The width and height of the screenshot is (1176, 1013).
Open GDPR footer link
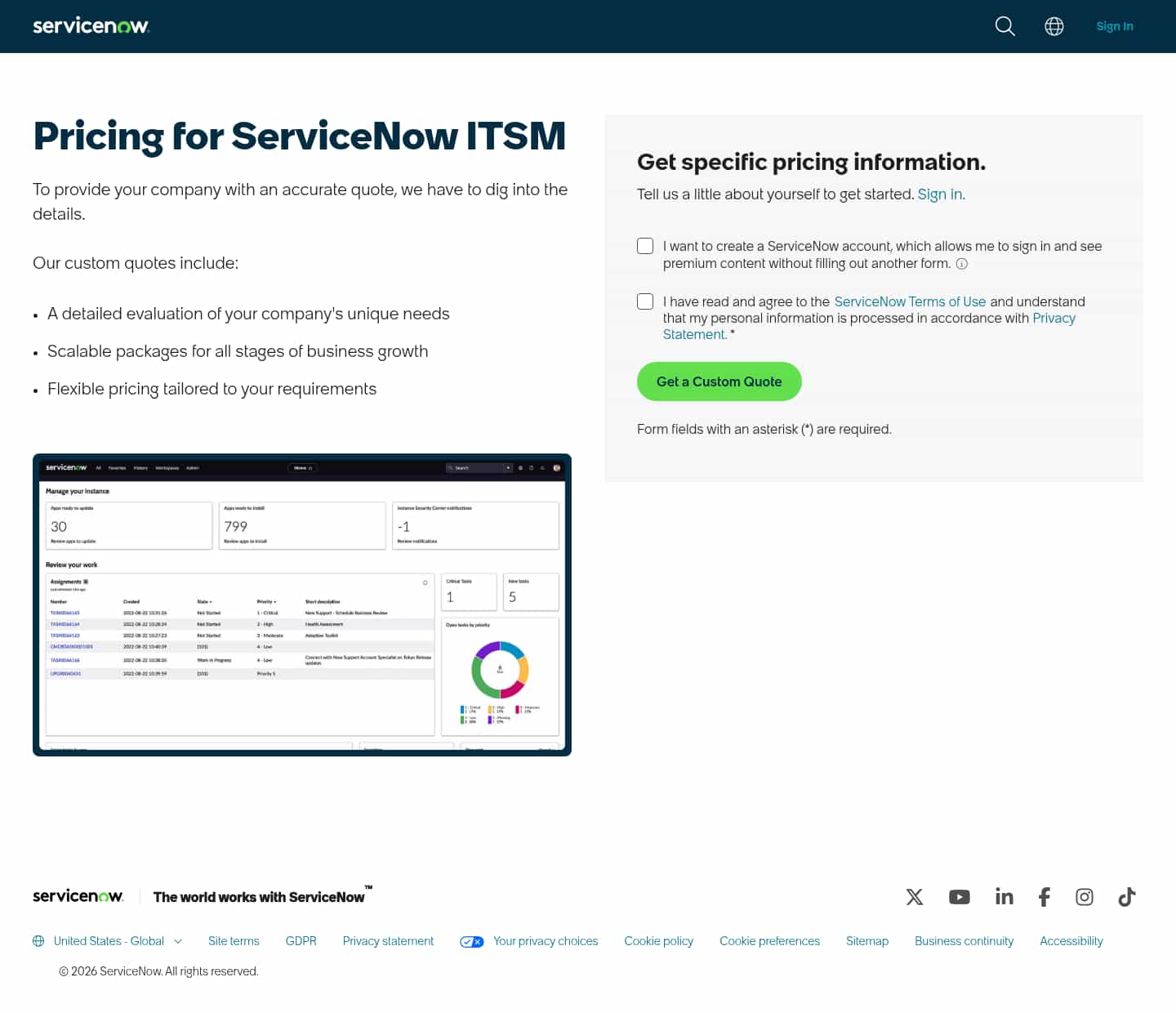pos(301,941)
